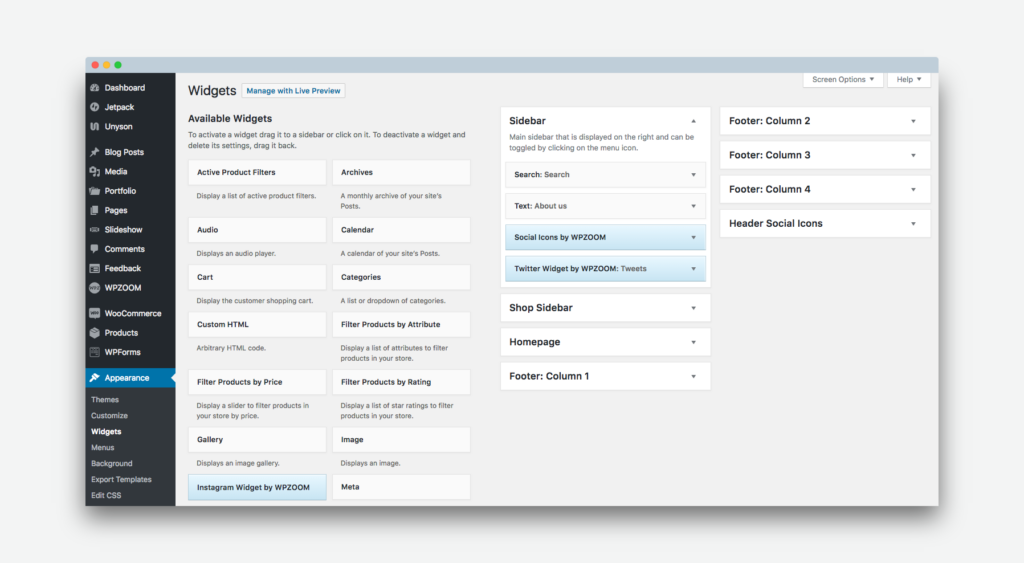1024x563 pixels.
Task: Open the Background submenu item
Action: [112, 464]
